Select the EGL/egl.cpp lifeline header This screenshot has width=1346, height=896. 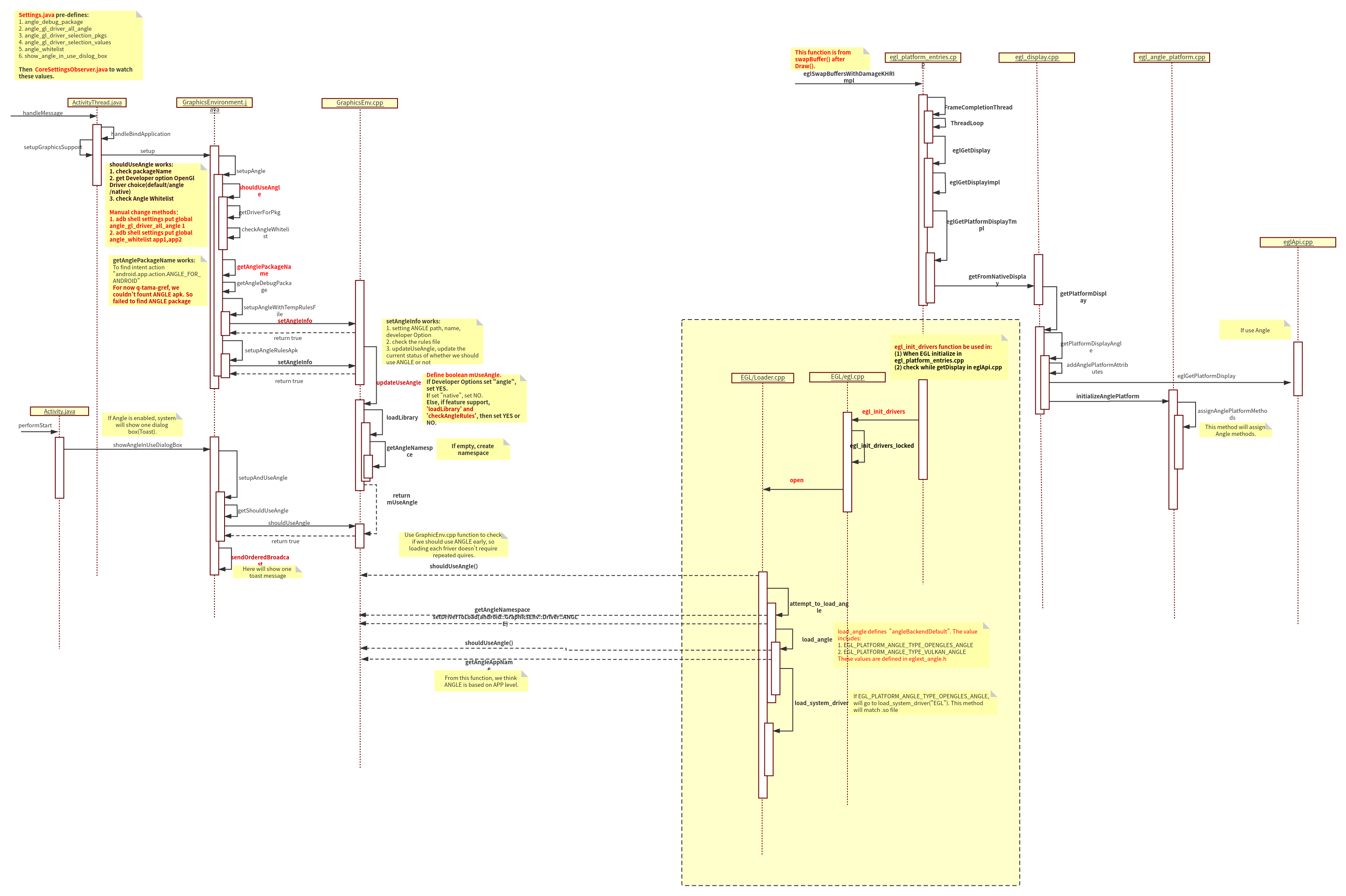(847, 377)
